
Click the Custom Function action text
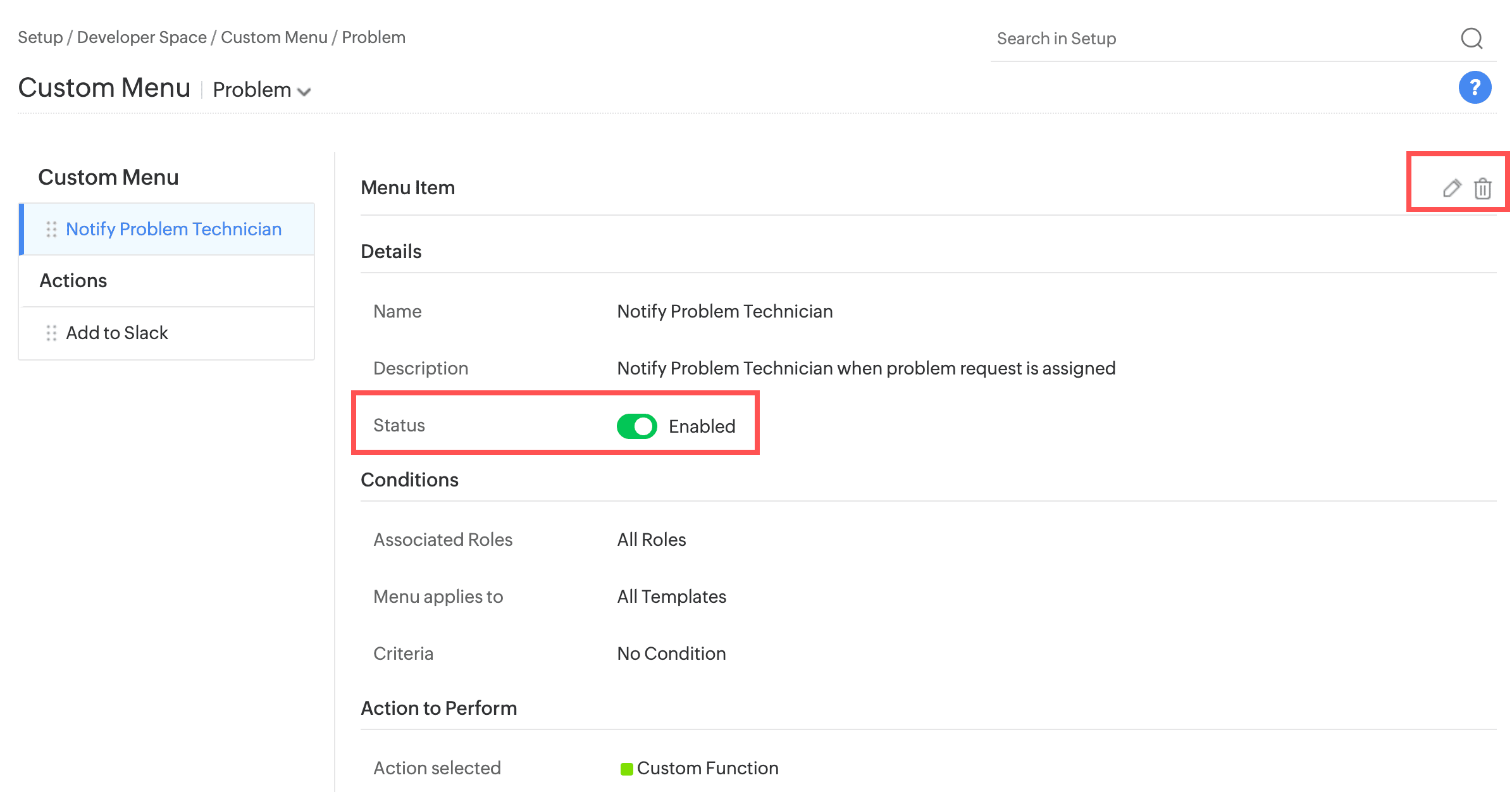coord(707,768)
